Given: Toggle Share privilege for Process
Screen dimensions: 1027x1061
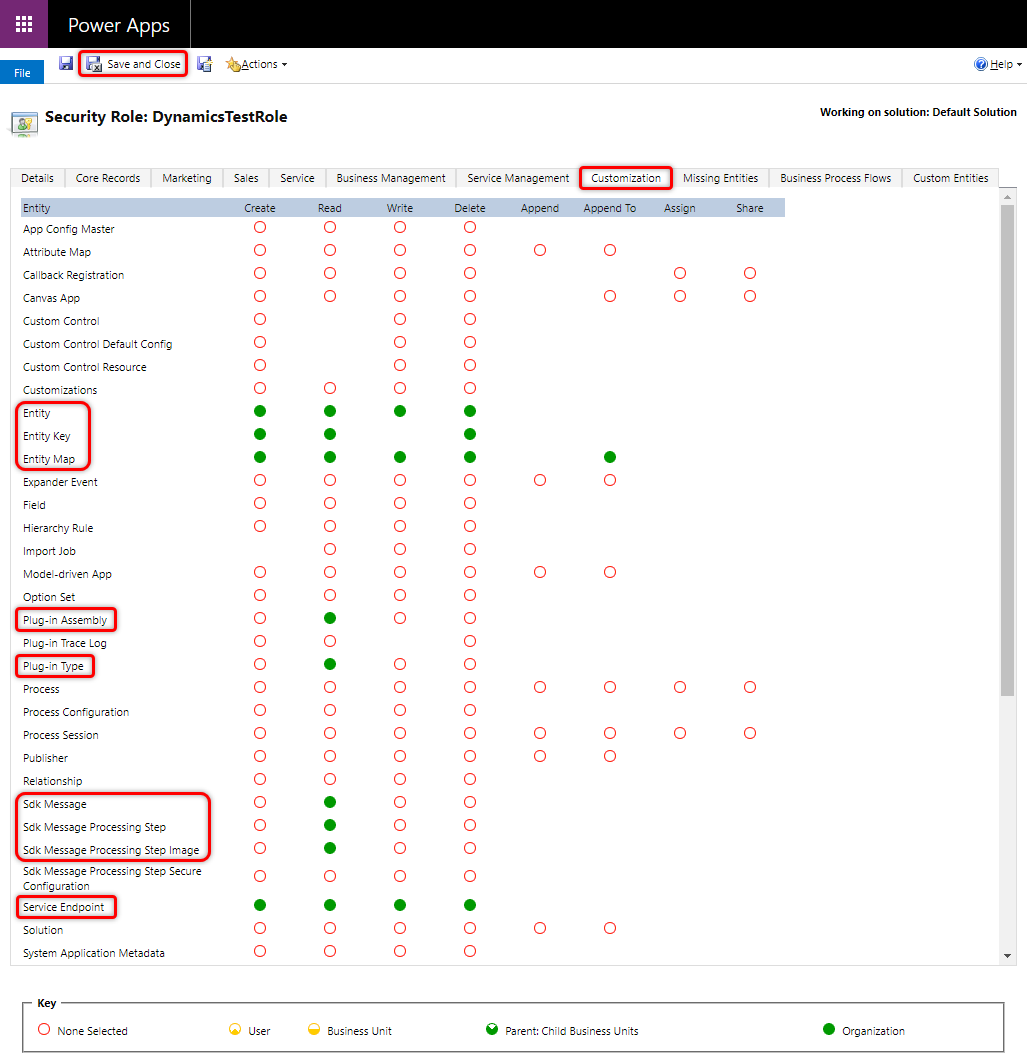Looking at the screenshot, I should [750, 687].
